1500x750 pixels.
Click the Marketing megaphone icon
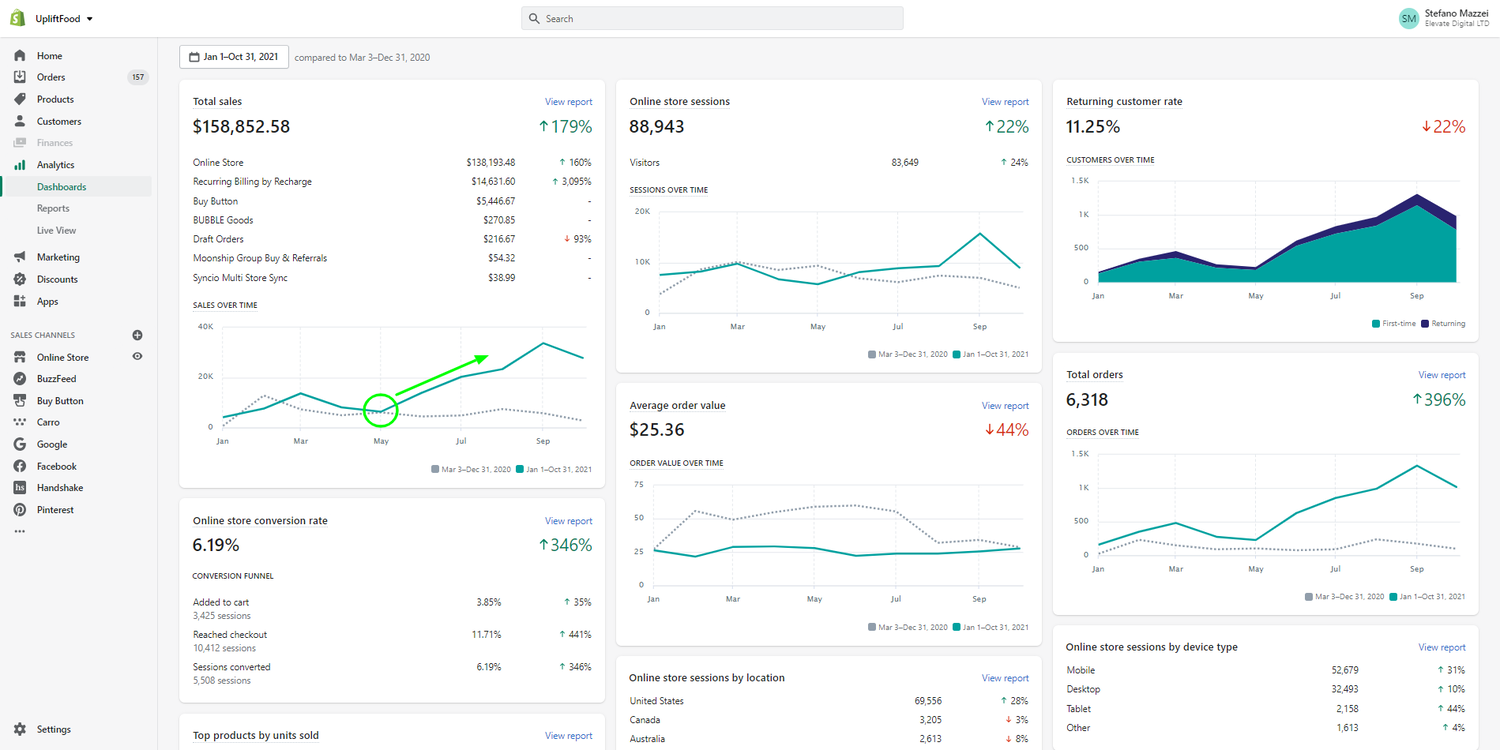click(x=19, y=257)
